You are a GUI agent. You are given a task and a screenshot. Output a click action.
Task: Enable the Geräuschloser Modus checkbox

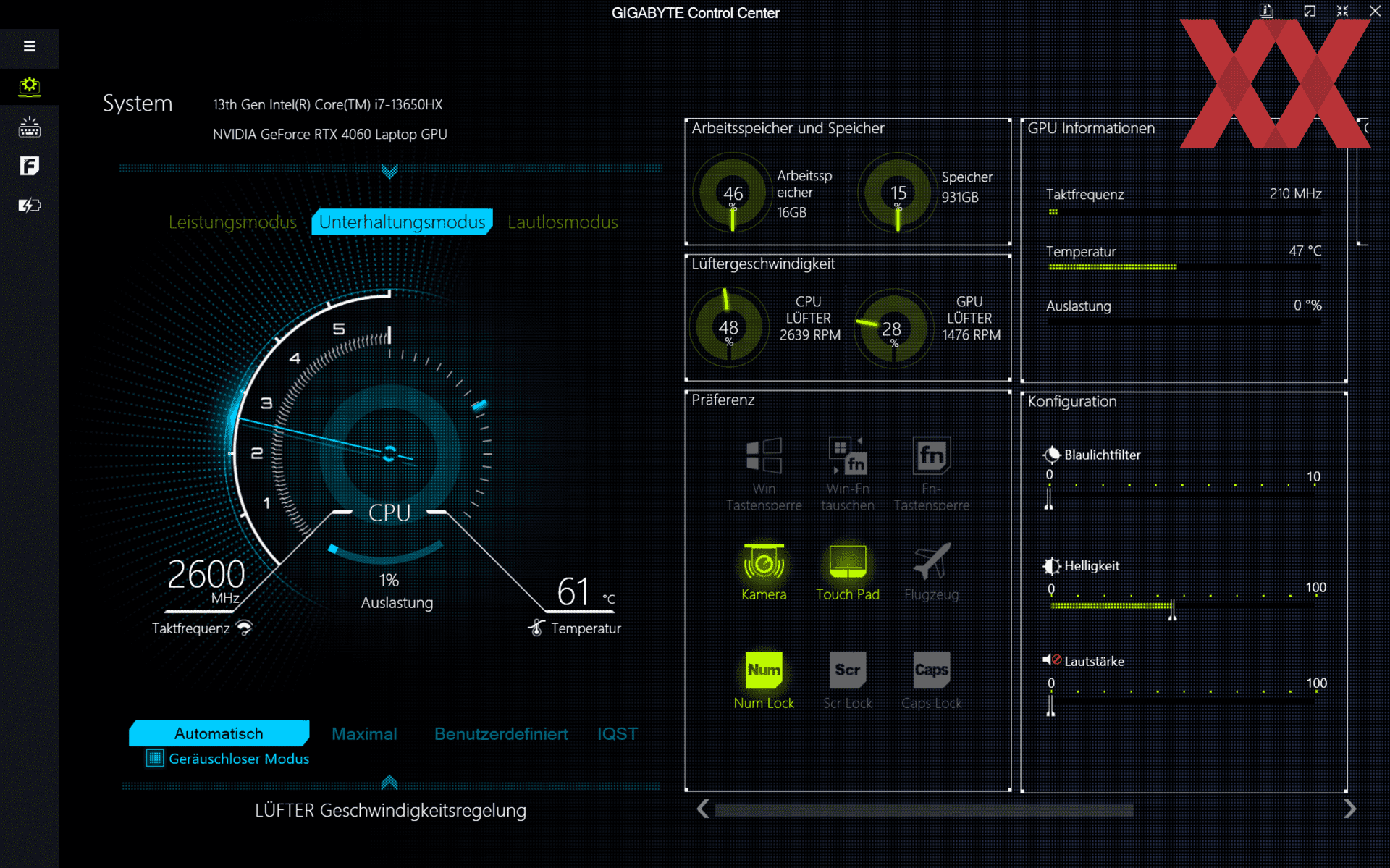point(155,758)
